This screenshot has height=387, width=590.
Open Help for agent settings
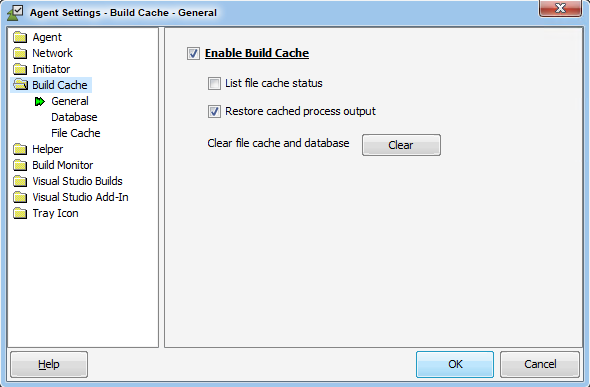49,364
